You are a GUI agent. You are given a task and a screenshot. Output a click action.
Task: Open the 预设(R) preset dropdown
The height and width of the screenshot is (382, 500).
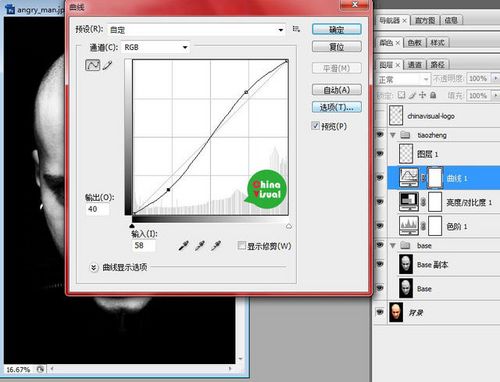pos(197,30)
